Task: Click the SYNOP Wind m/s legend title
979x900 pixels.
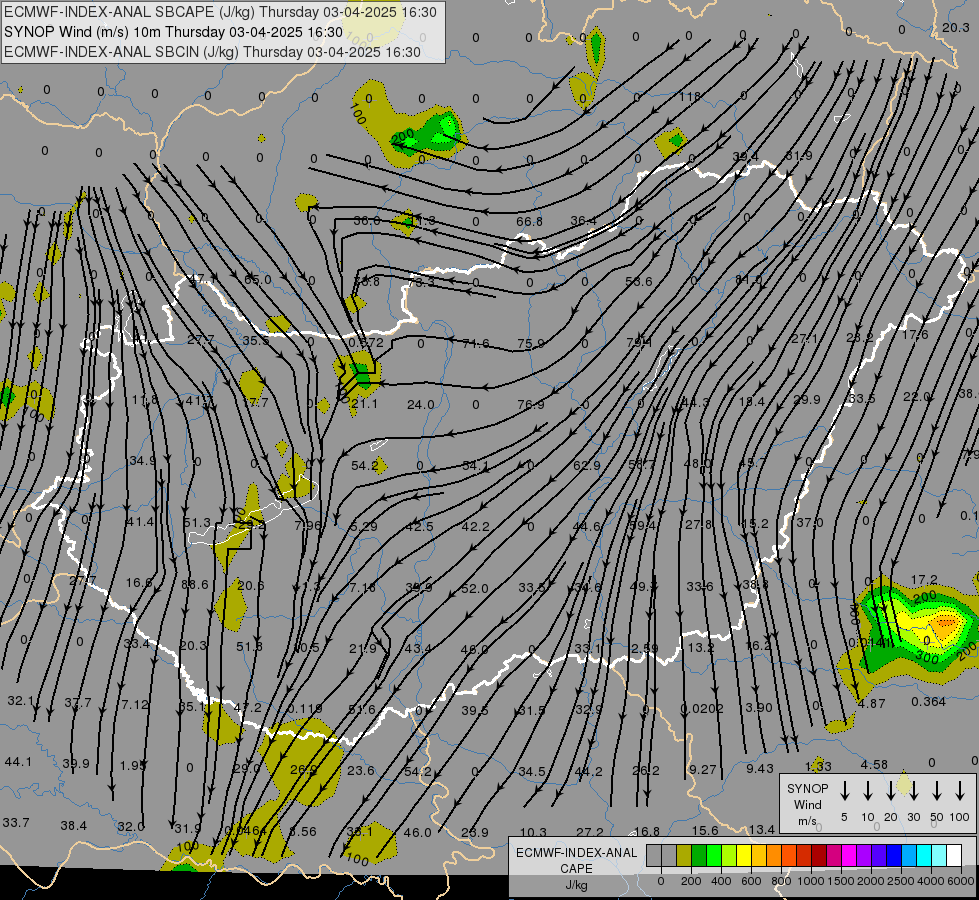Action: 807,804
